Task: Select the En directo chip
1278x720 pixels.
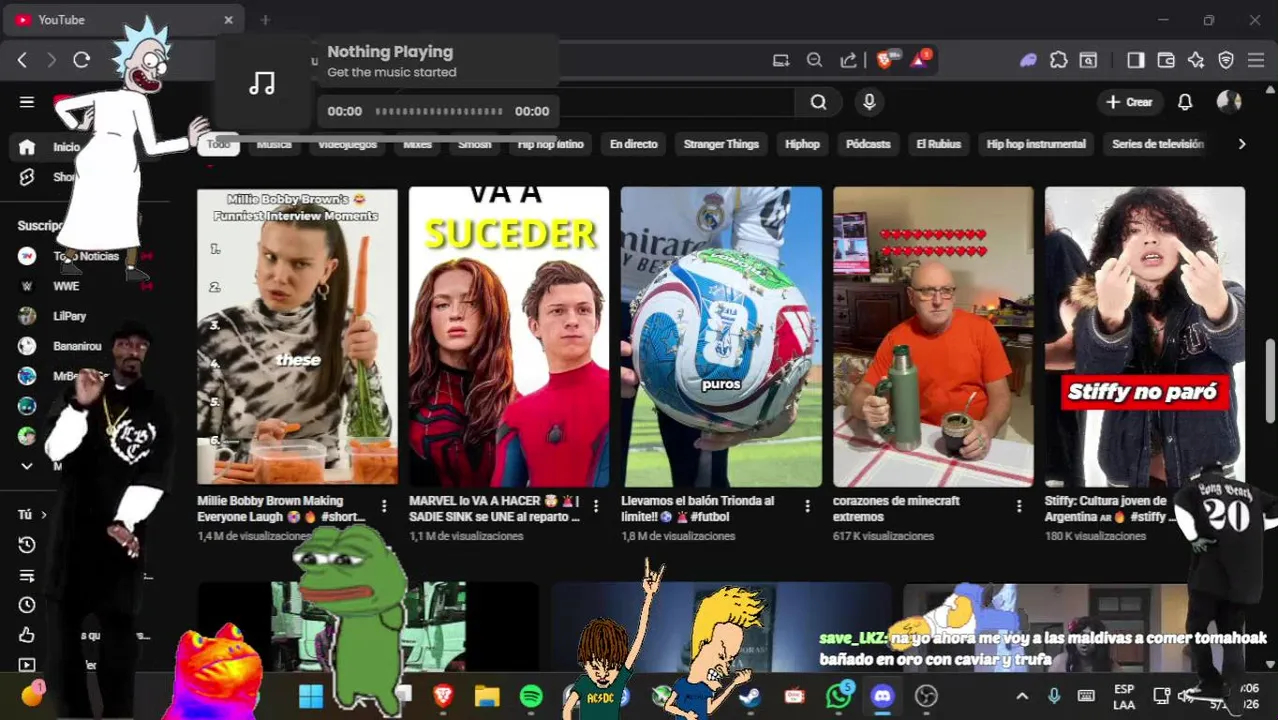Action: 634,144
